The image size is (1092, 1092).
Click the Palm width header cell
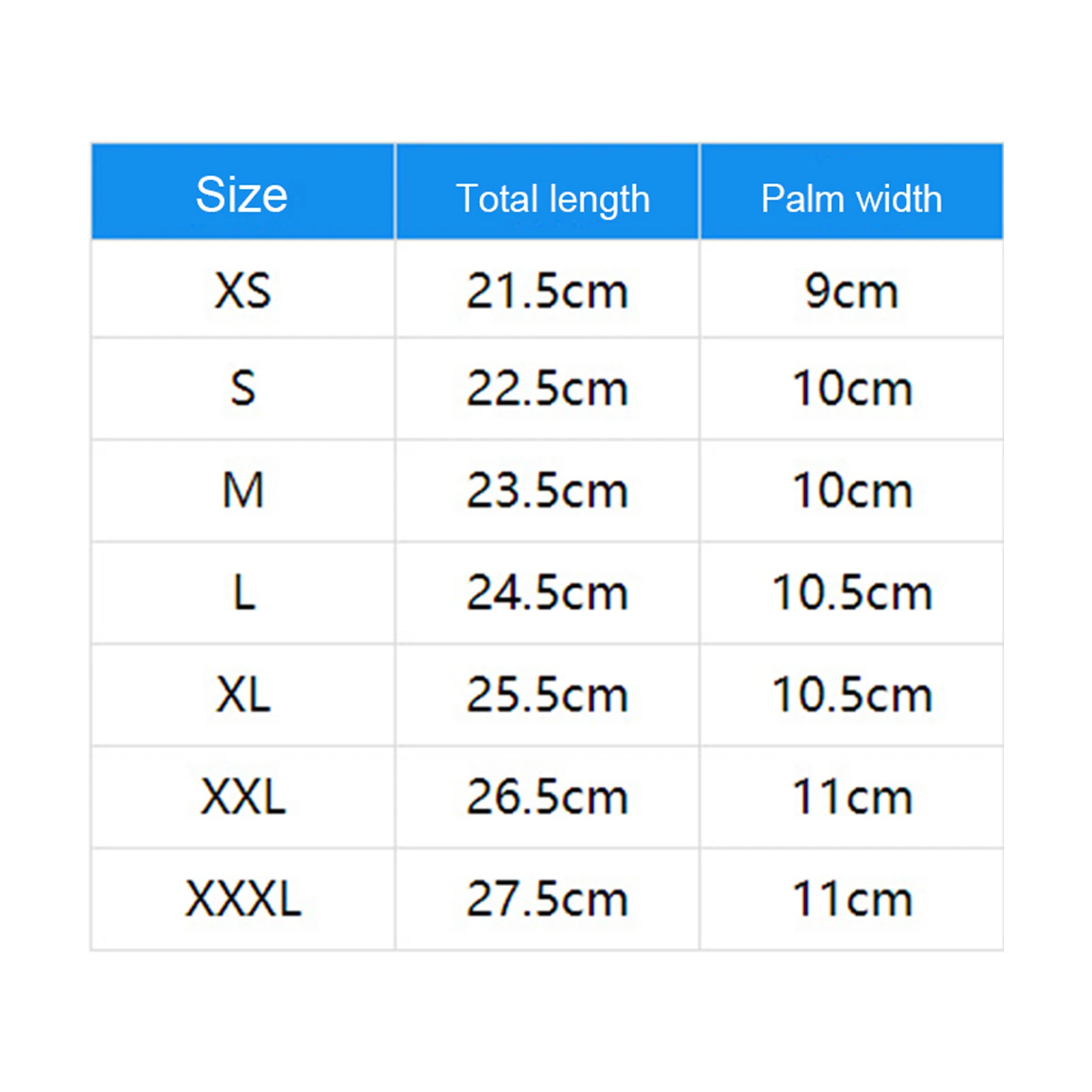click(851, 198)
